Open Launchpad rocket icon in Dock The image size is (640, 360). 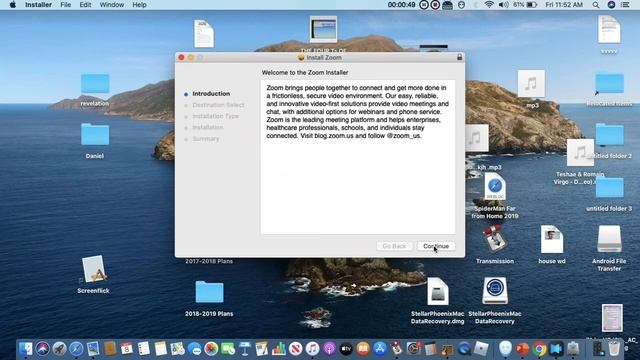pyautogui.click(x=60, y=349)
